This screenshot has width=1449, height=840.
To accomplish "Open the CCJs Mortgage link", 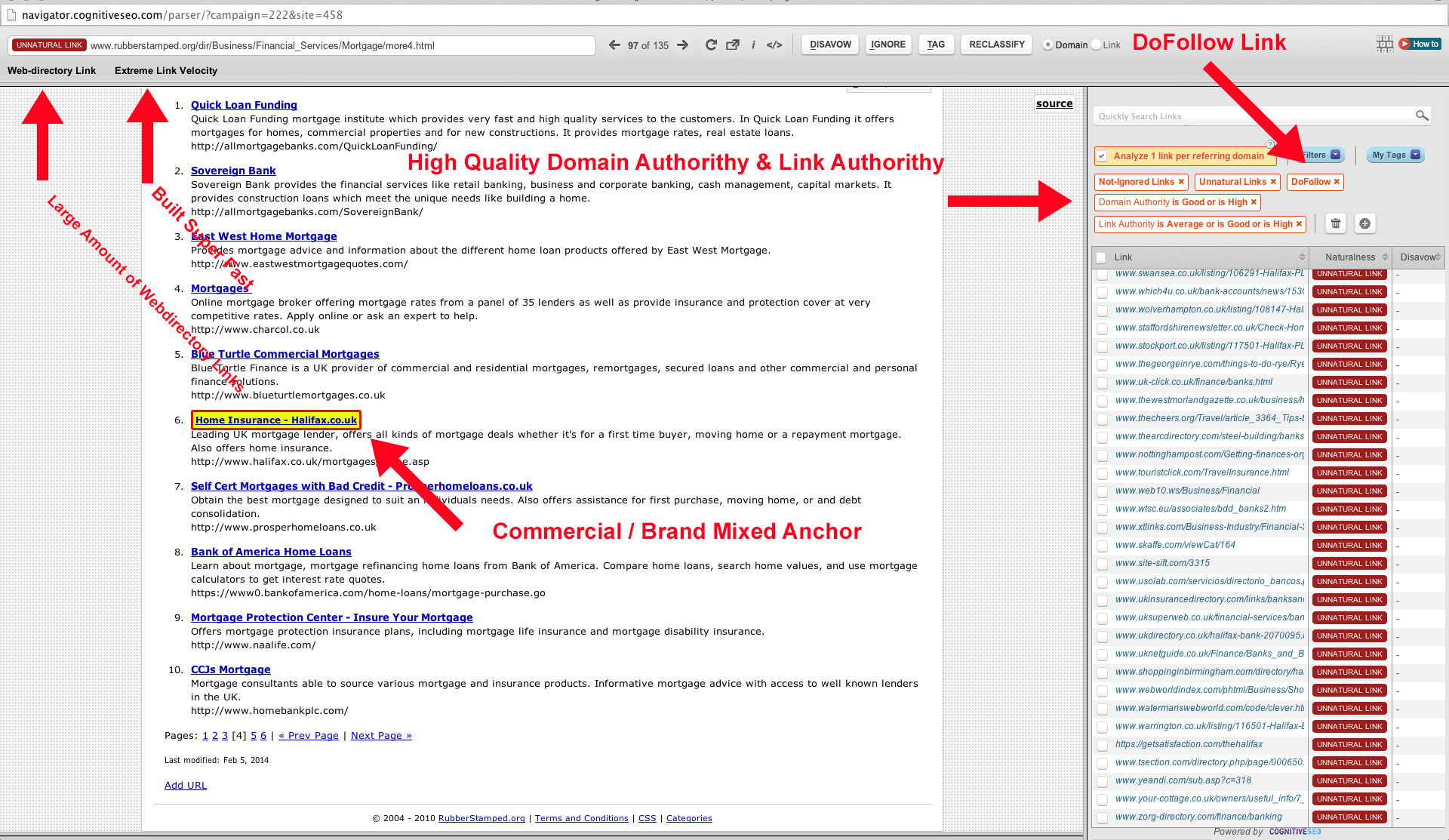I will [x=230, y=669].
